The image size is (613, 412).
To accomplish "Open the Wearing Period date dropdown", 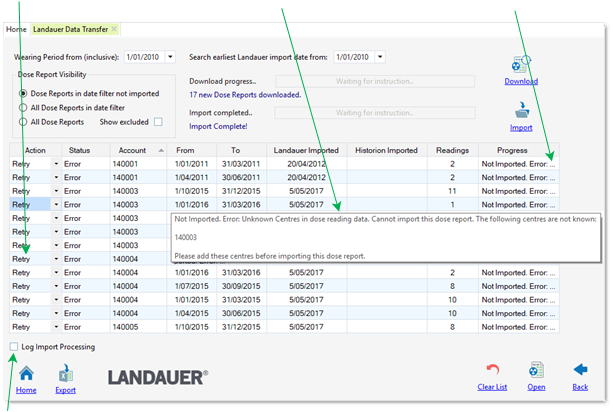I will pyautogui.click(x=170, y=57).
